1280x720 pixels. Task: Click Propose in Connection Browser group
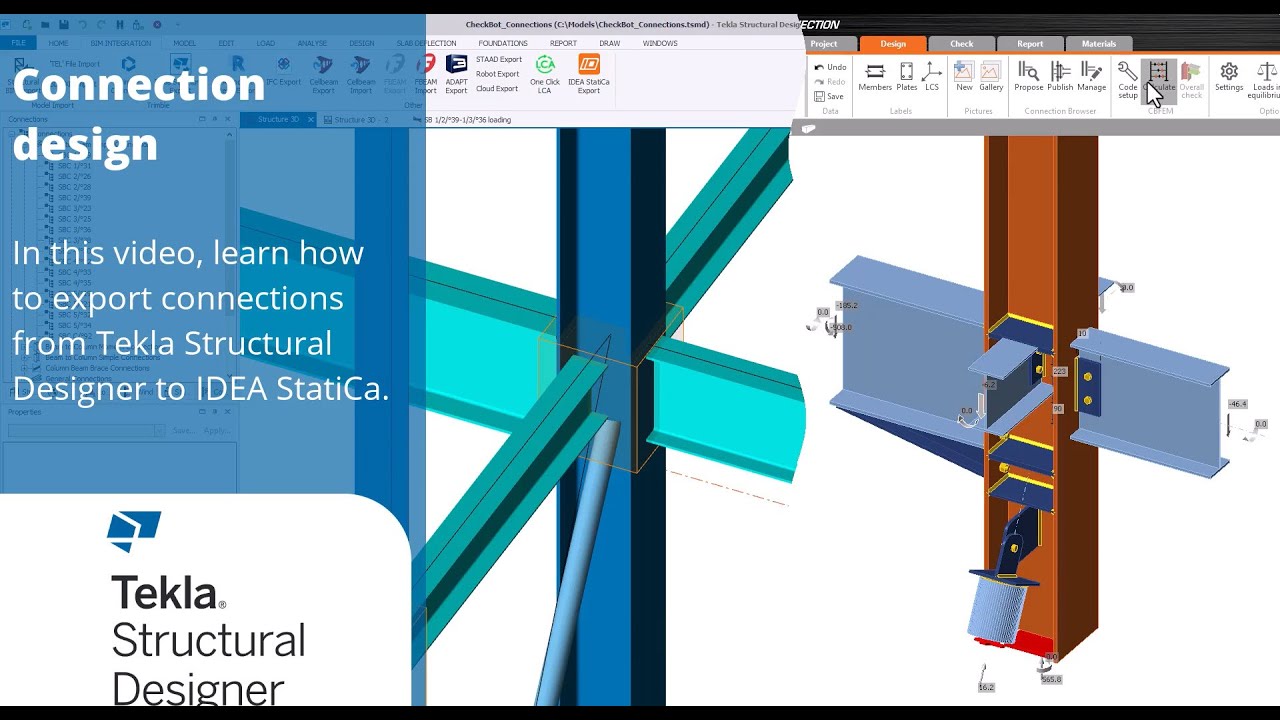(x=1028, y=77)
